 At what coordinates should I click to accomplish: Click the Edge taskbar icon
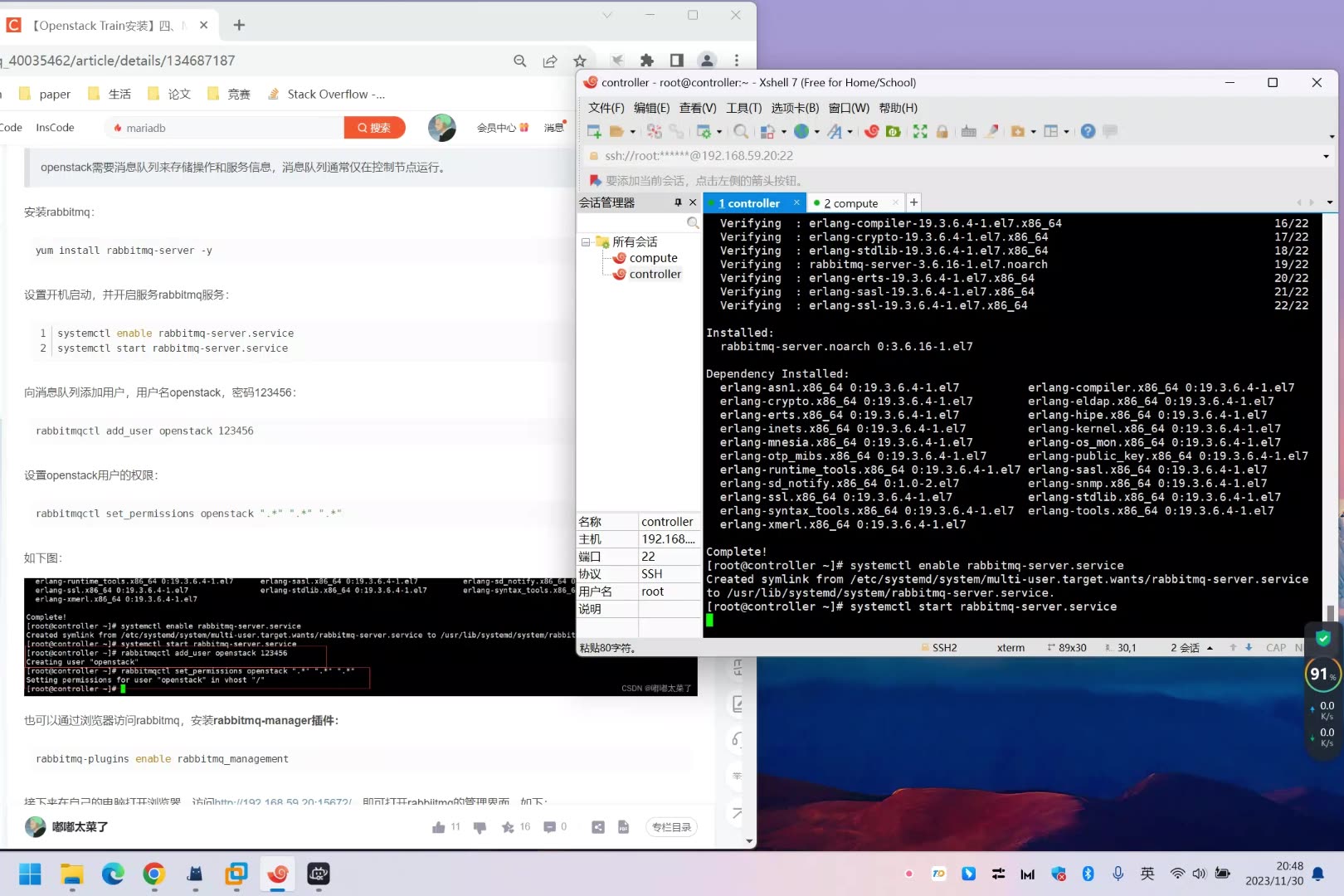[113, 874]
